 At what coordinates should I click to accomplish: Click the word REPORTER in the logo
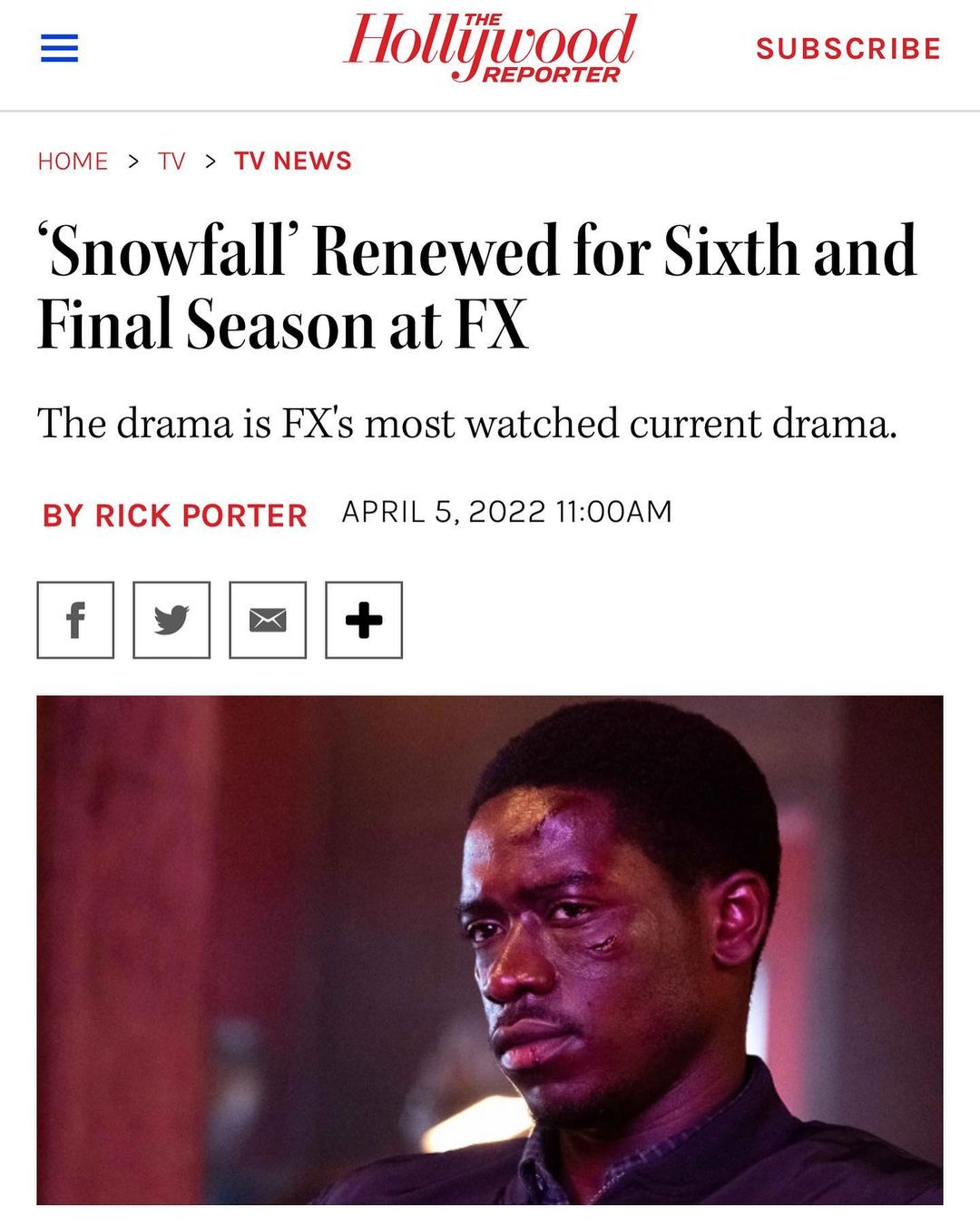point(551,74)
